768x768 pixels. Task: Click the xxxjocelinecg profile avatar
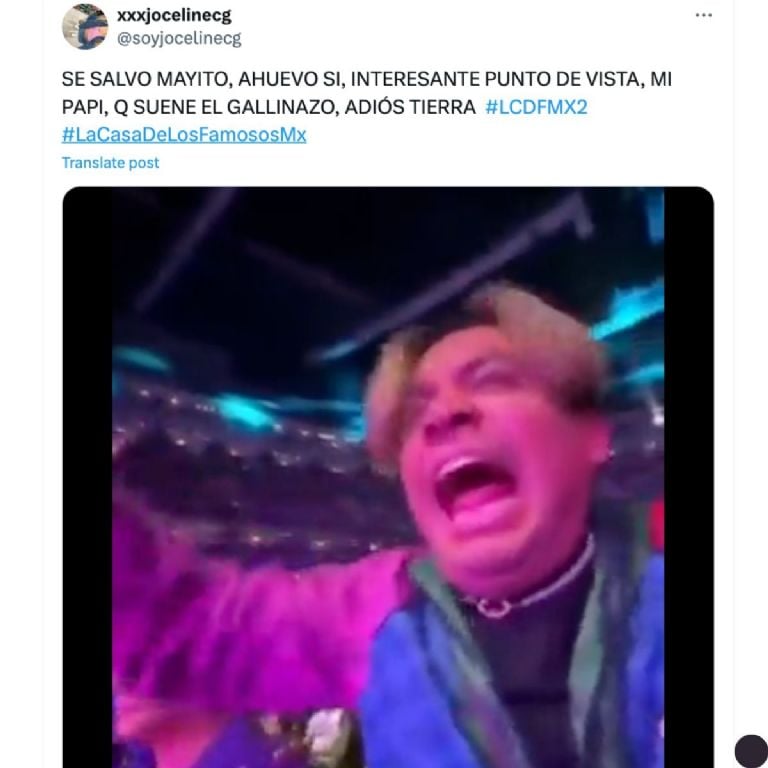pyautogui.click(x=84, y=26)
